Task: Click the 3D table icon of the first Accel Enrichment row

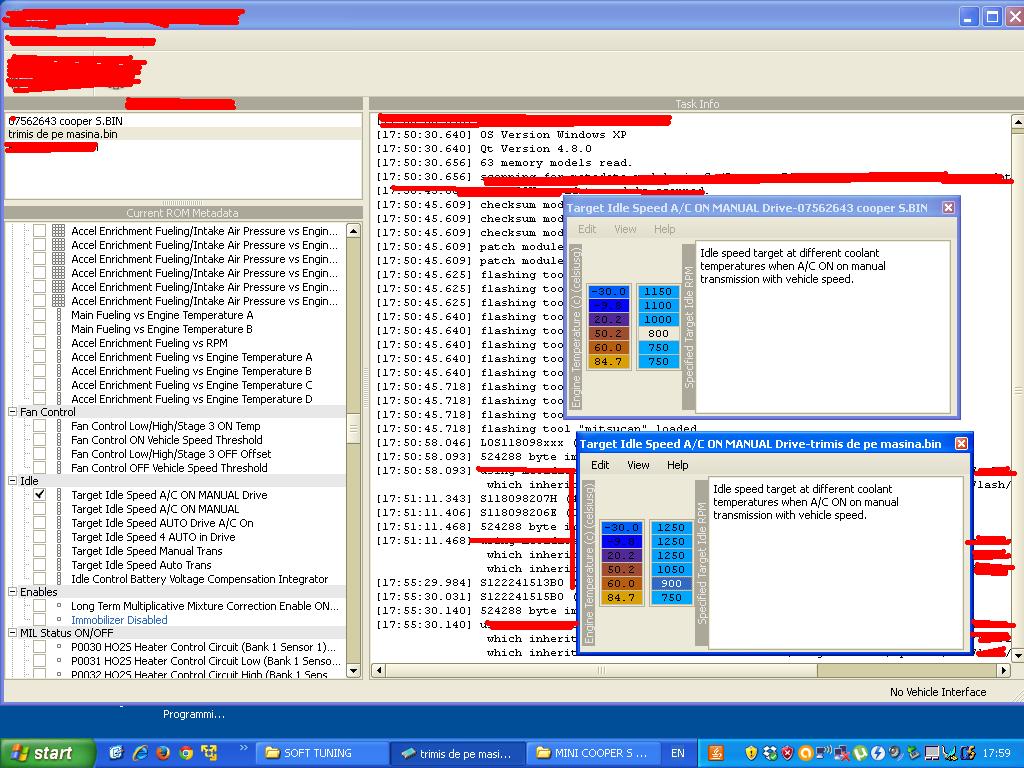Action: click(x=59, y=231)
